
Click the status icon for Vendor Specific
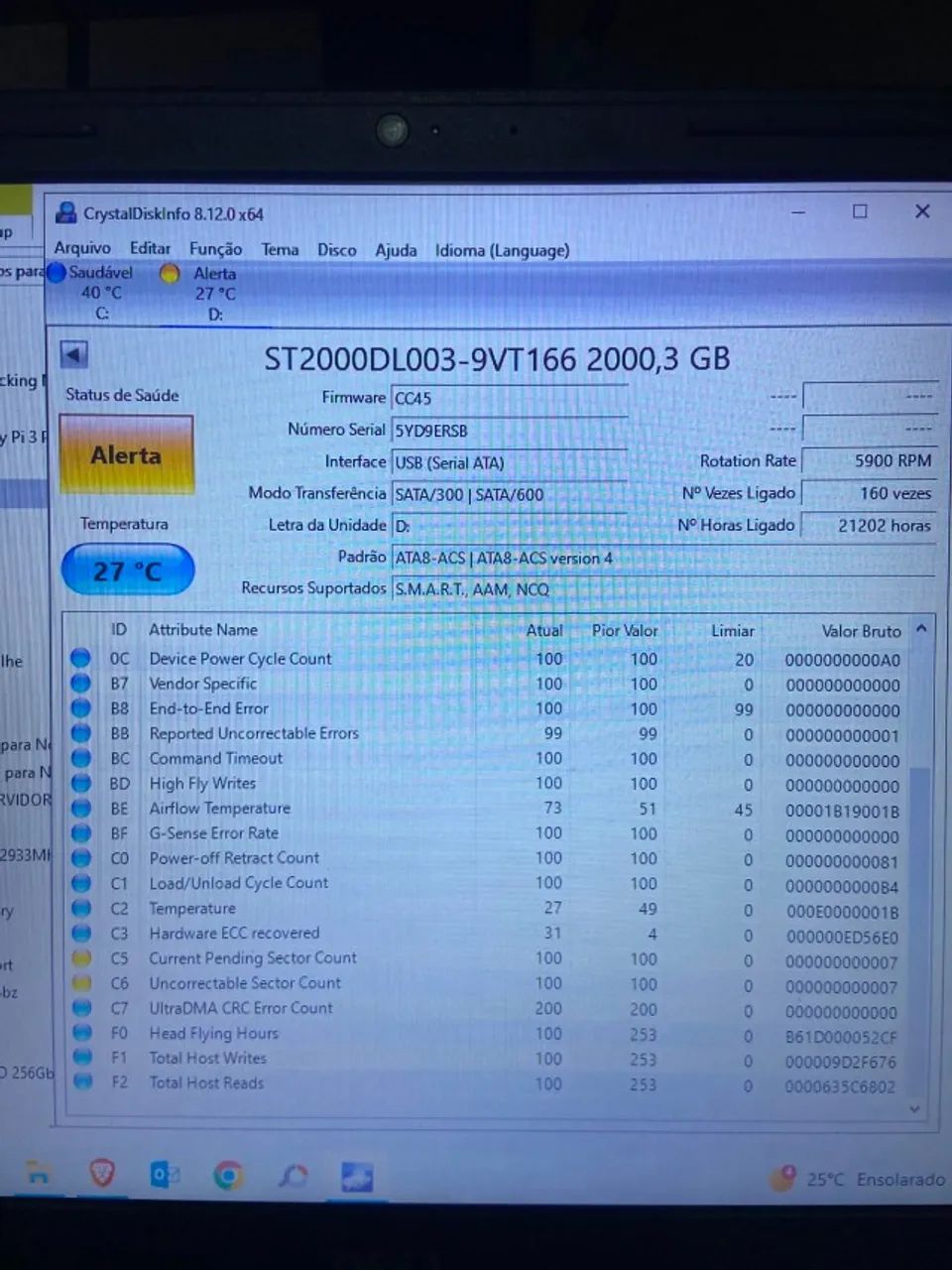pos(81,683)
